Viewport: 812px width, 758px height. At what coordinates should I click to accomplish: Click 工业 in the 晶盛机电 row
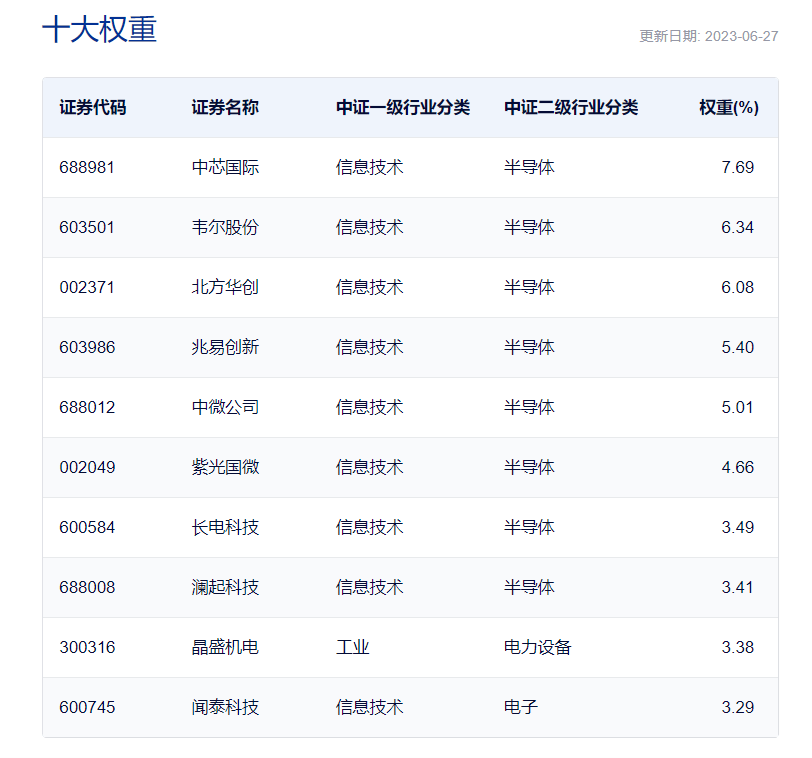coord(353,648)
